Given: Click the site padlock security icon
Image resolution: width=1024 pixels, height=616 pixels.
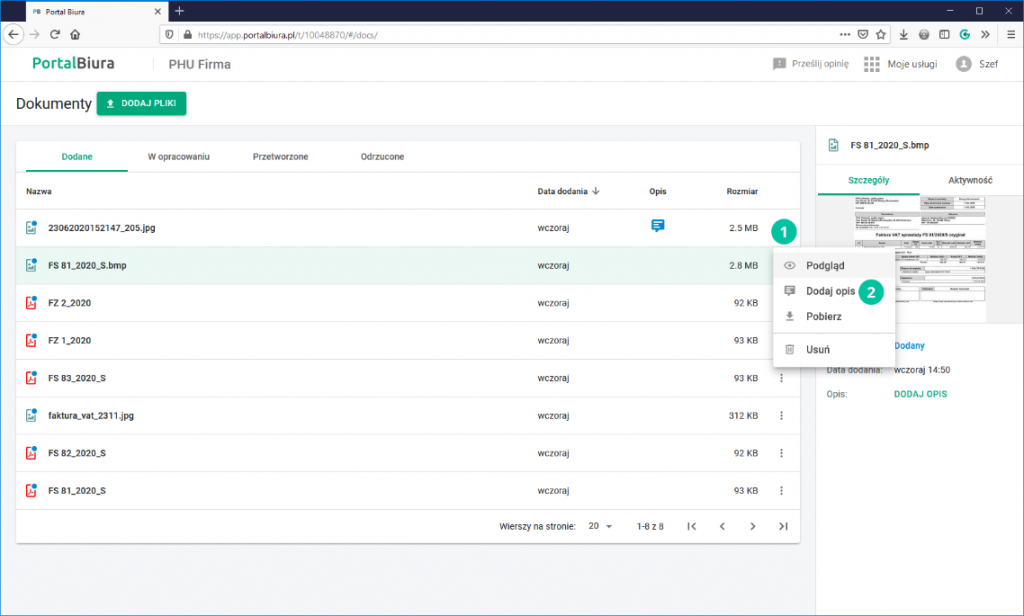Looking at the screenshot, I should pyautogui.click(x=188, y=35).
